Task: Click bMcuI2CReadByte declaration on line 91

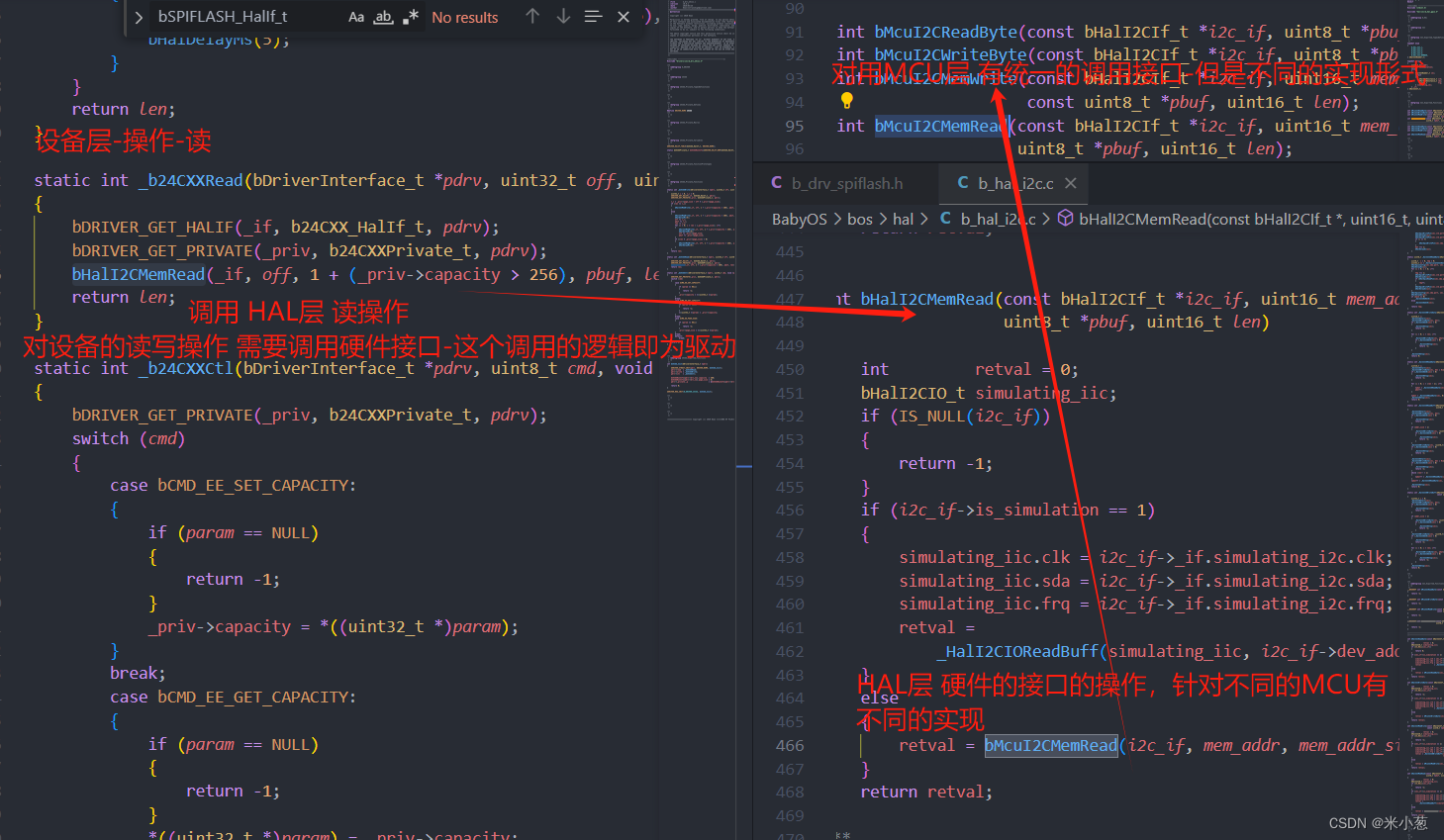Action: pos(945,32)
